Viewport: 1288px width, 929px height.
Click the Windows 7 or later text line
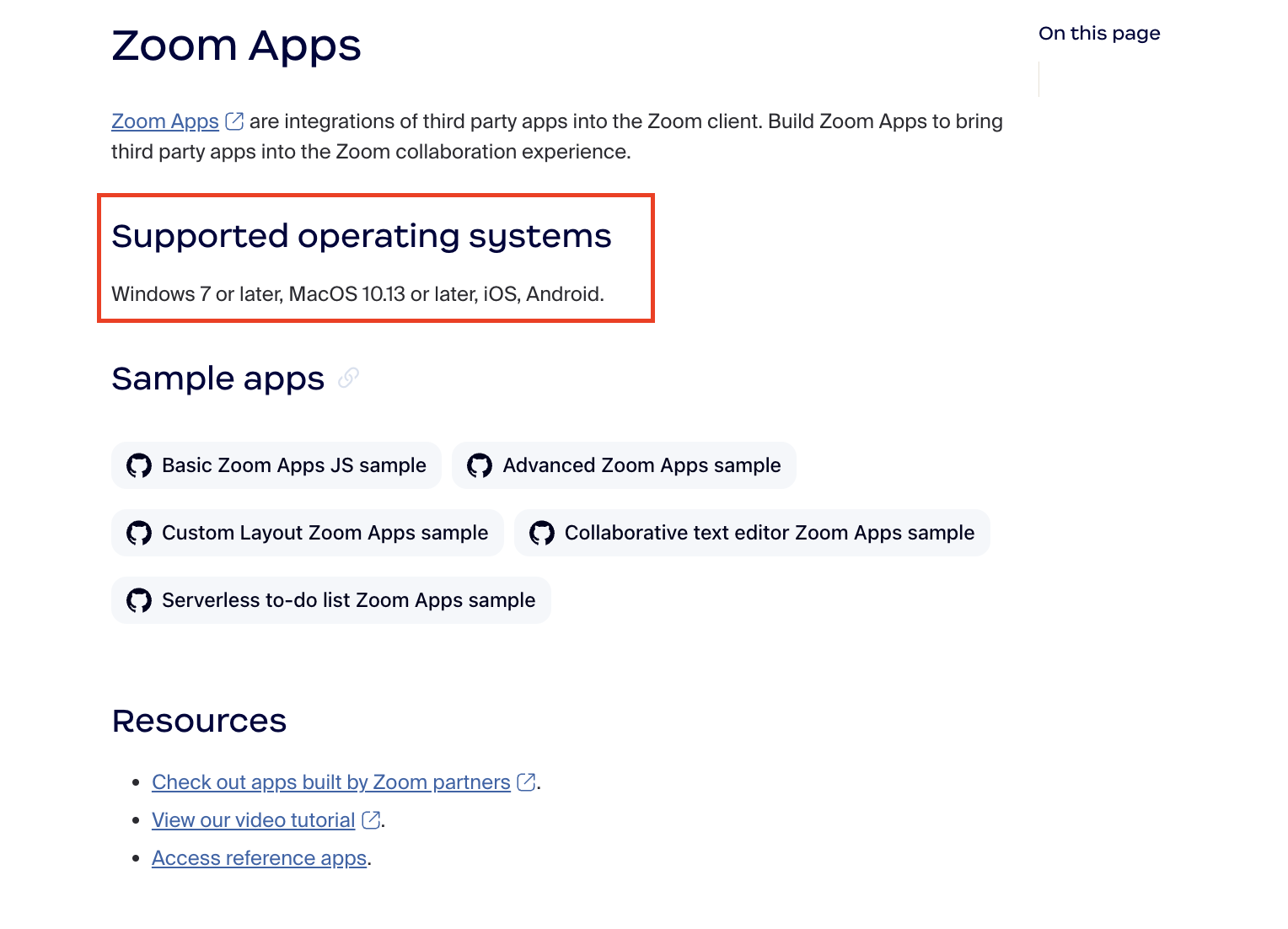[358, 294]
